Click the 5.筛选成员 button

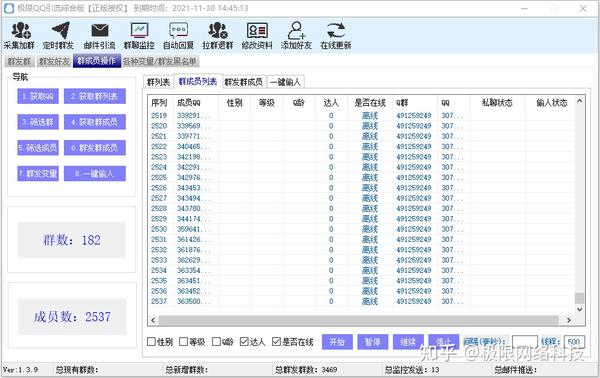[x=38, y=148]
